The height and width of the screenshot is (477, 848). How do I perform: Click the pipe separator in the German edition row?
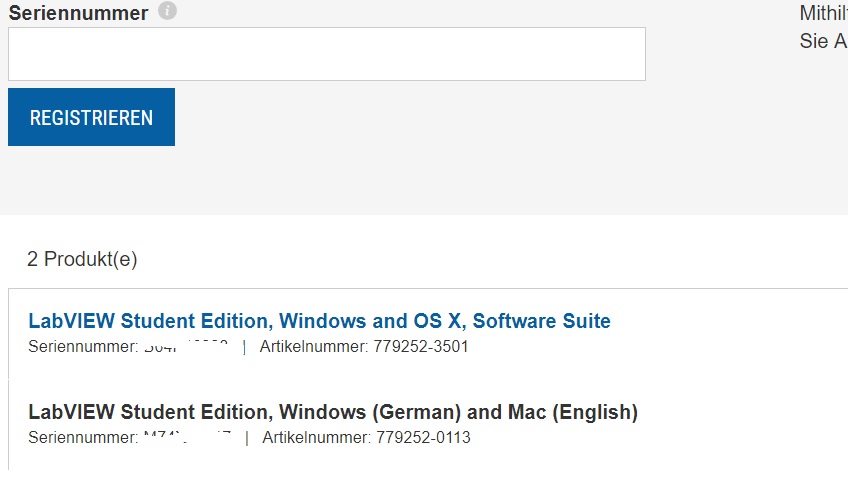pyautogui.click(x=246, y=438)
